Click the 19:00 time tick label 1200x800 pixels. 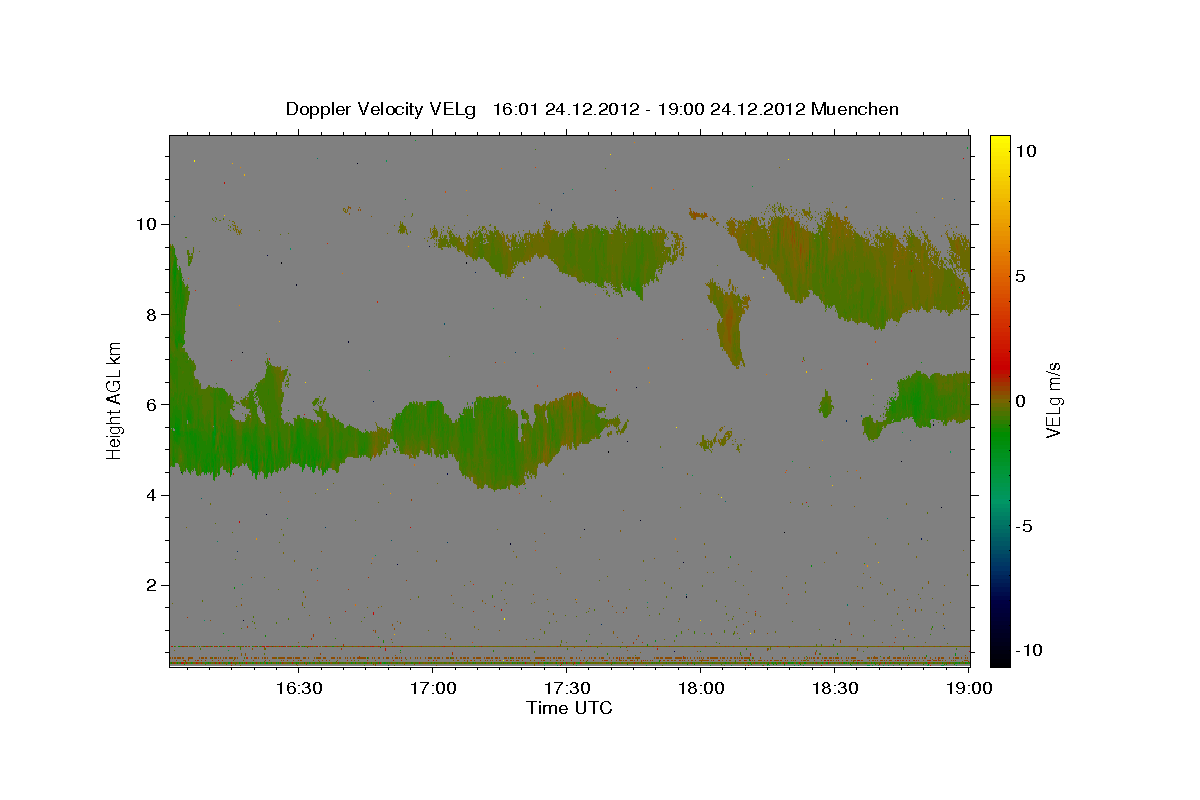[x=969, y=689]
